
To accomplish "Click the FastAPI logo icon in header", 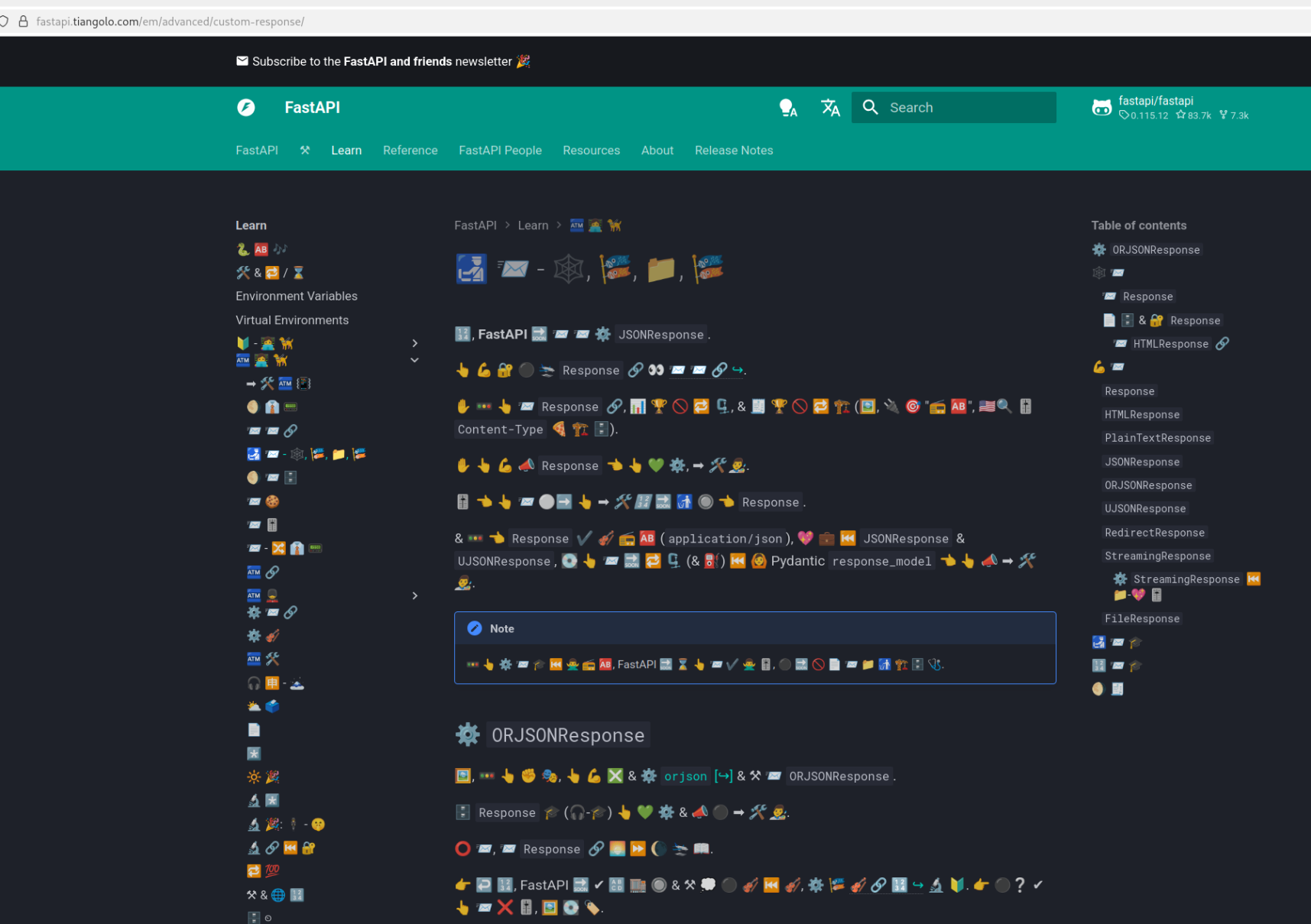I will (x=246, y=108).
